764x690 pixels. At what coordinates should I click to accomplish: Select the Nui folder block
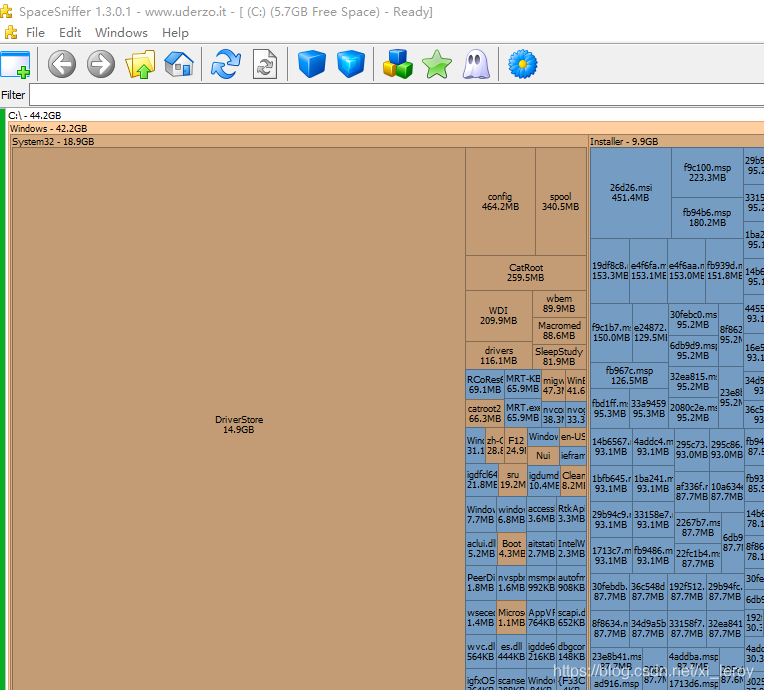[x=543, y=456]
